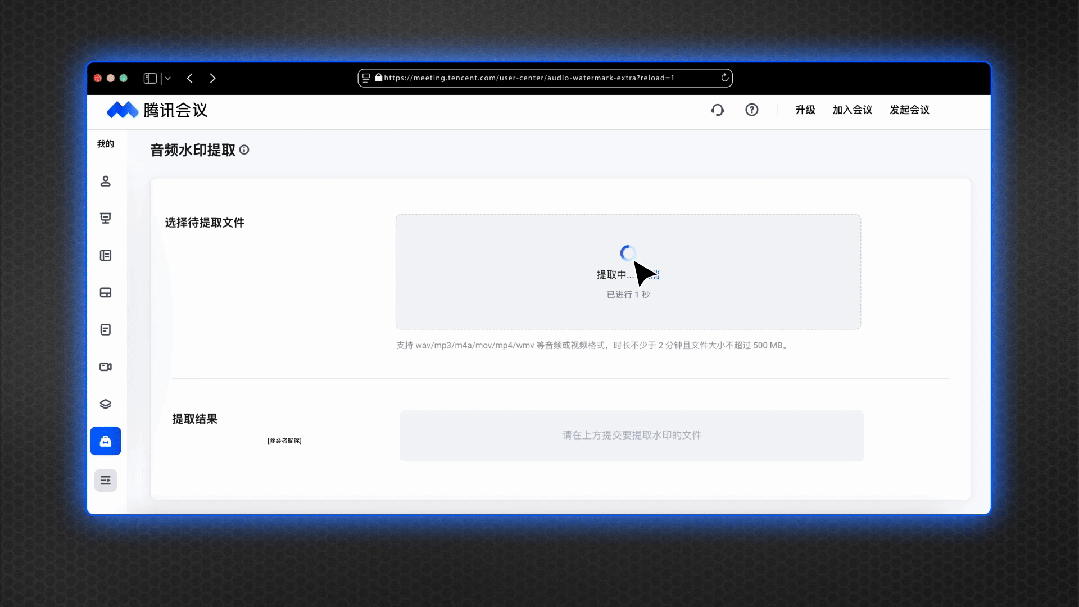This screenshot has width=1079, height=607.
Task: Click the 提取结果 result placeholder box
Action: pos(632,436)
